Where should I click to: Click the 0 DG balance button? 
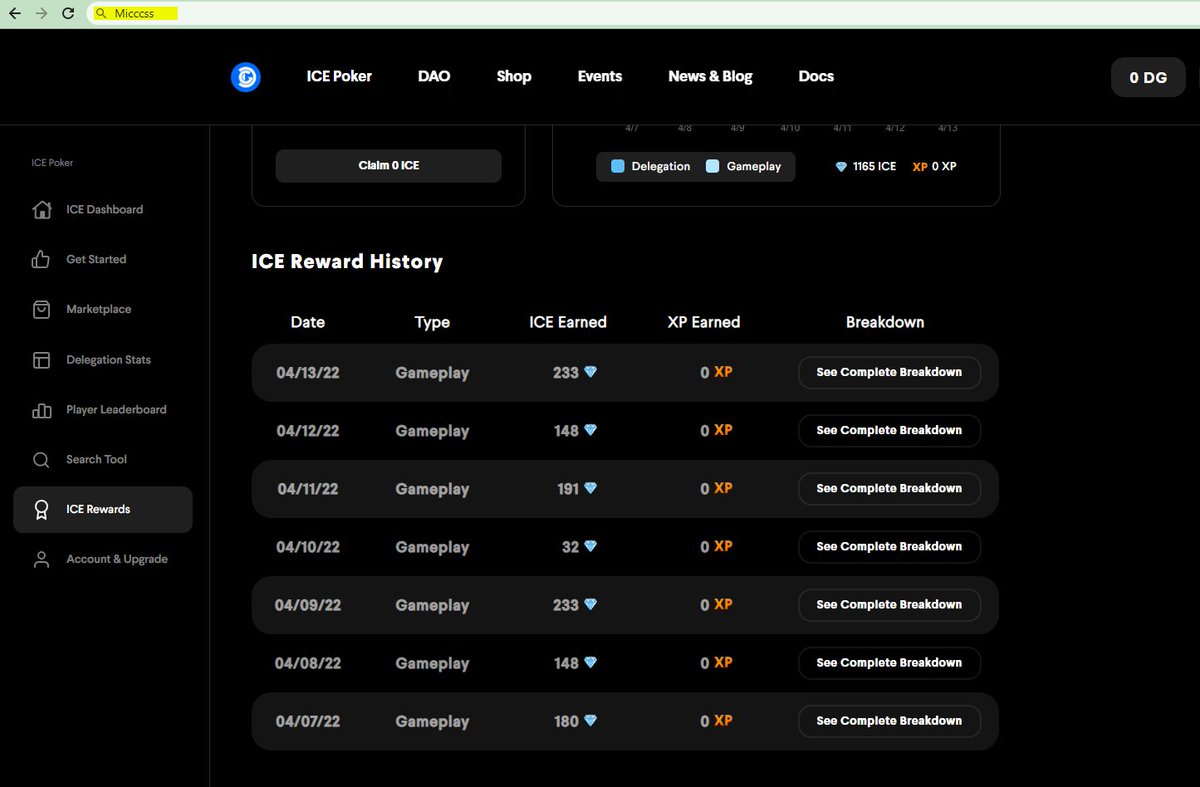click(x=1148, y=77)
